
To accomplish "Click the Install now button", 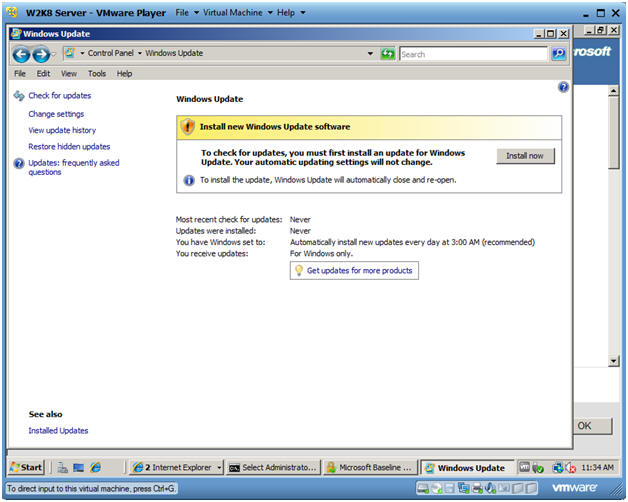I will coord(525,156).
